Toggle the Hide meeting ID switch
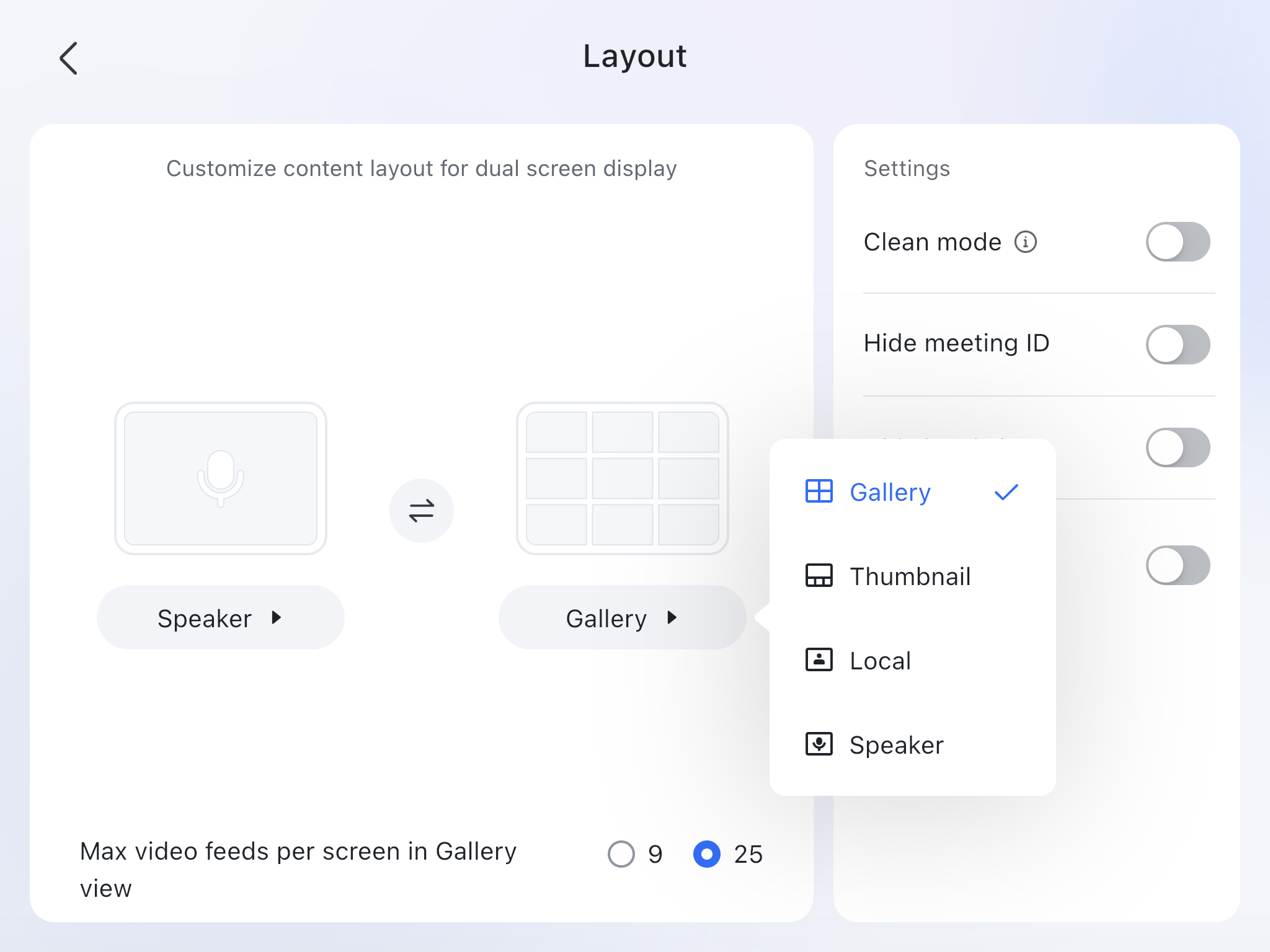 (x=1178, y=345)
